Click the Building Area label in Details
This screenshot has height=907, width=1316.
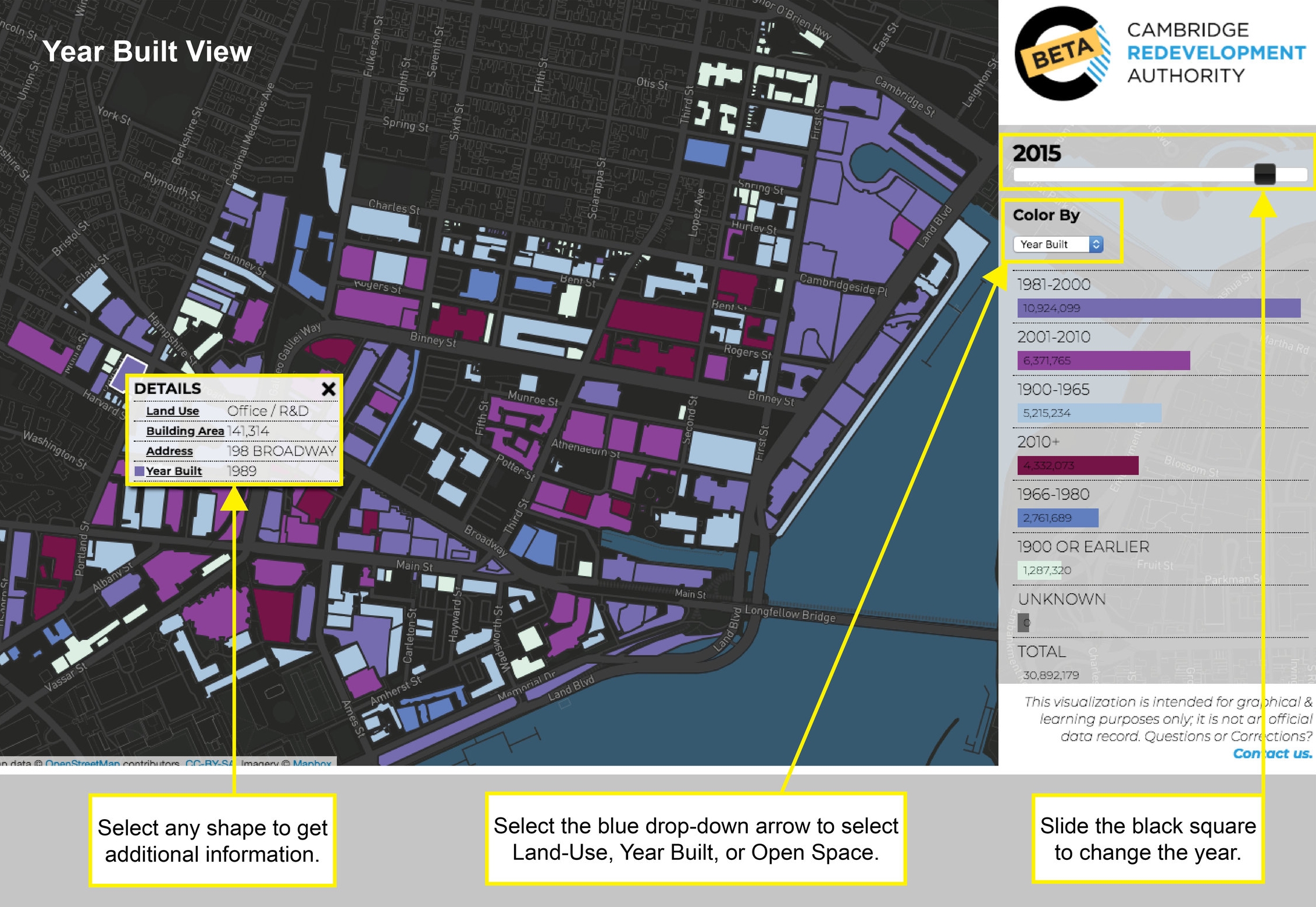click(x=186, y=431)
